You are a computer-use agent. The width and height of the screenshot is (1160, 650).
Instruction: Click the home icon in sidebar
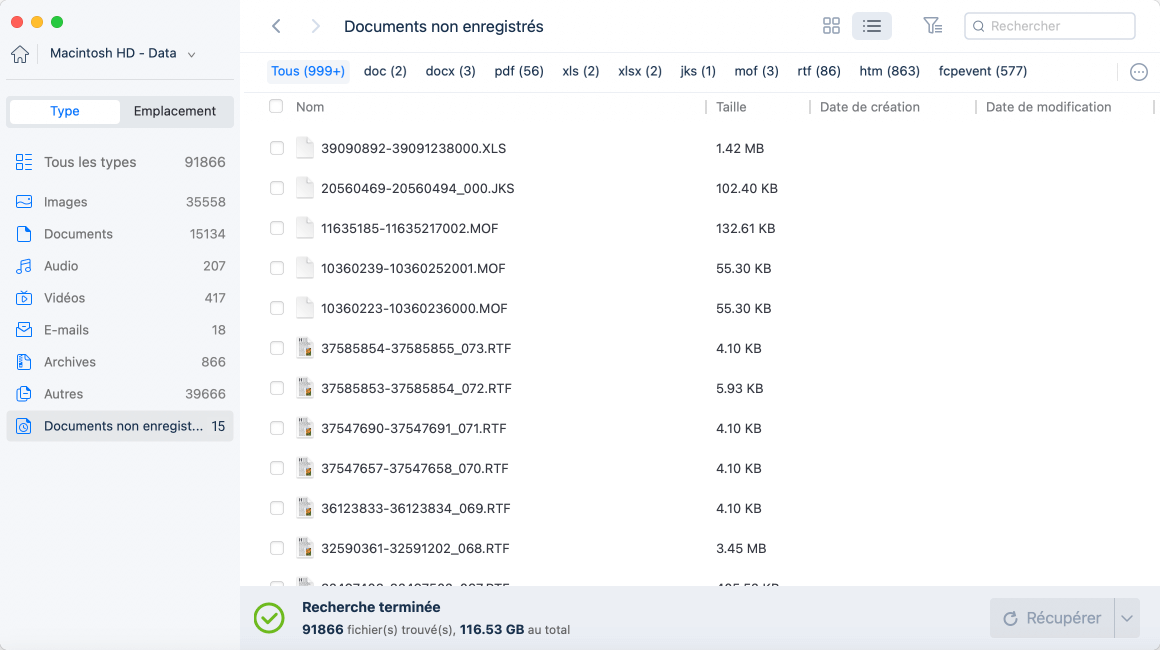pyautogui.click(x=20, y=54)
